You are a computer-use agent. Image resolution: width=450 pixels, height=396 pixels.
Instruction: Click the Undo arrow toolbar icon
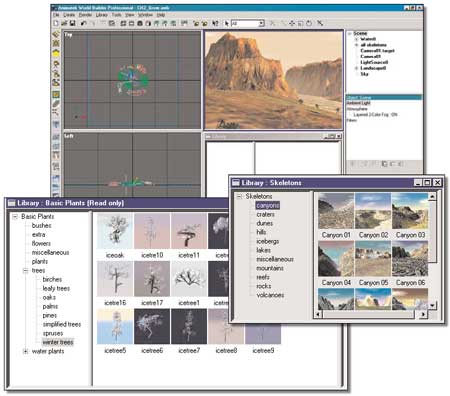tap(83, 23)
